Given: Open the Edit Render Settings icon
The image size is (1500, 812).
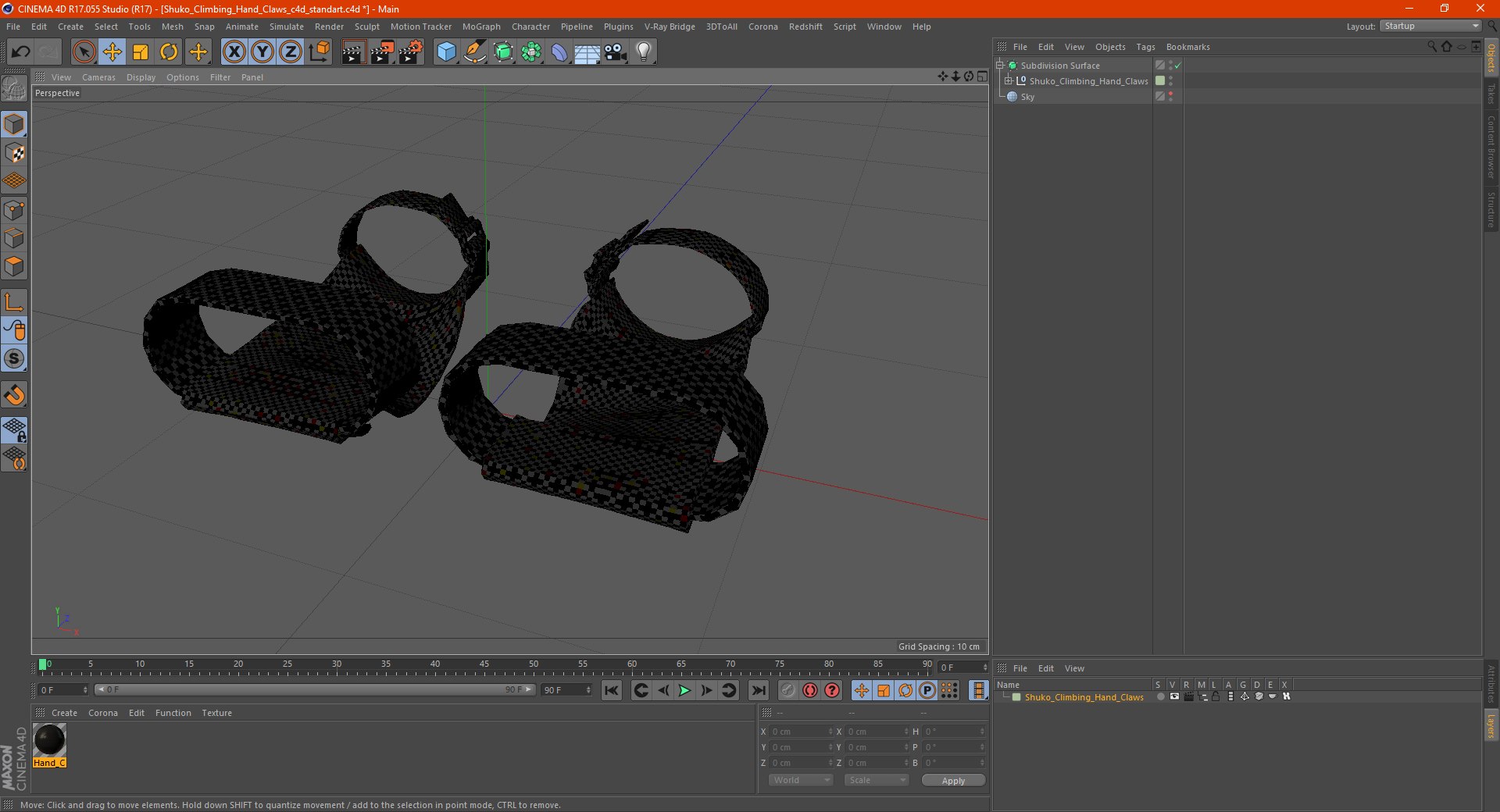Looking at the screenshot, I should click(x=411, y=52).
